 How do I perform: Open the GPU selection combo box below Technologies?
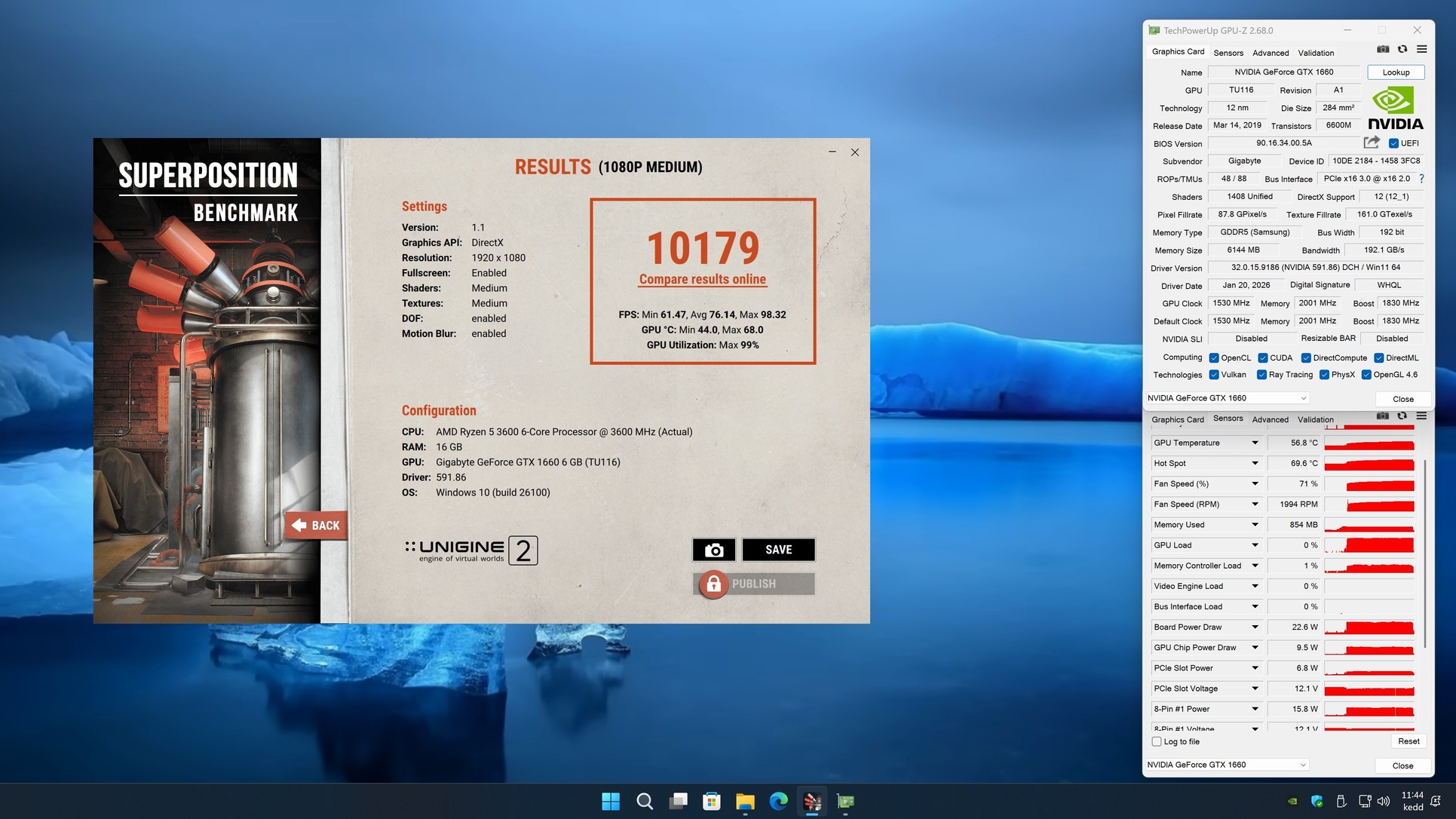click(x=1226, y=398)
